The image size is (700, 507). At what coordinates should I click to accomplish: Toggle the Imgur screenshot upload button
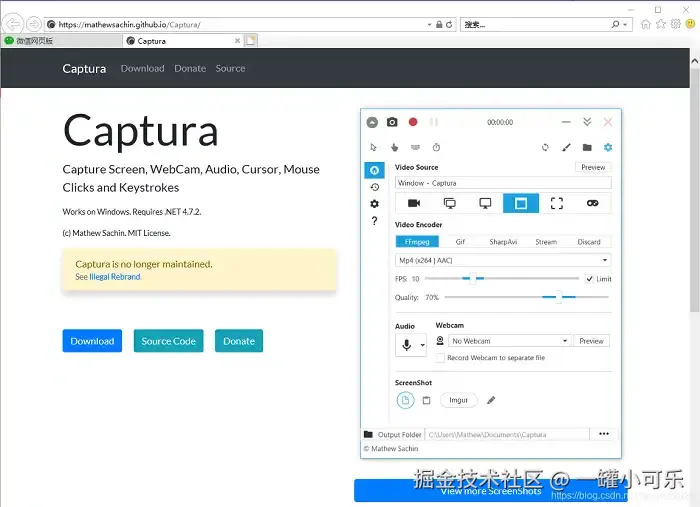click(458, 400)
